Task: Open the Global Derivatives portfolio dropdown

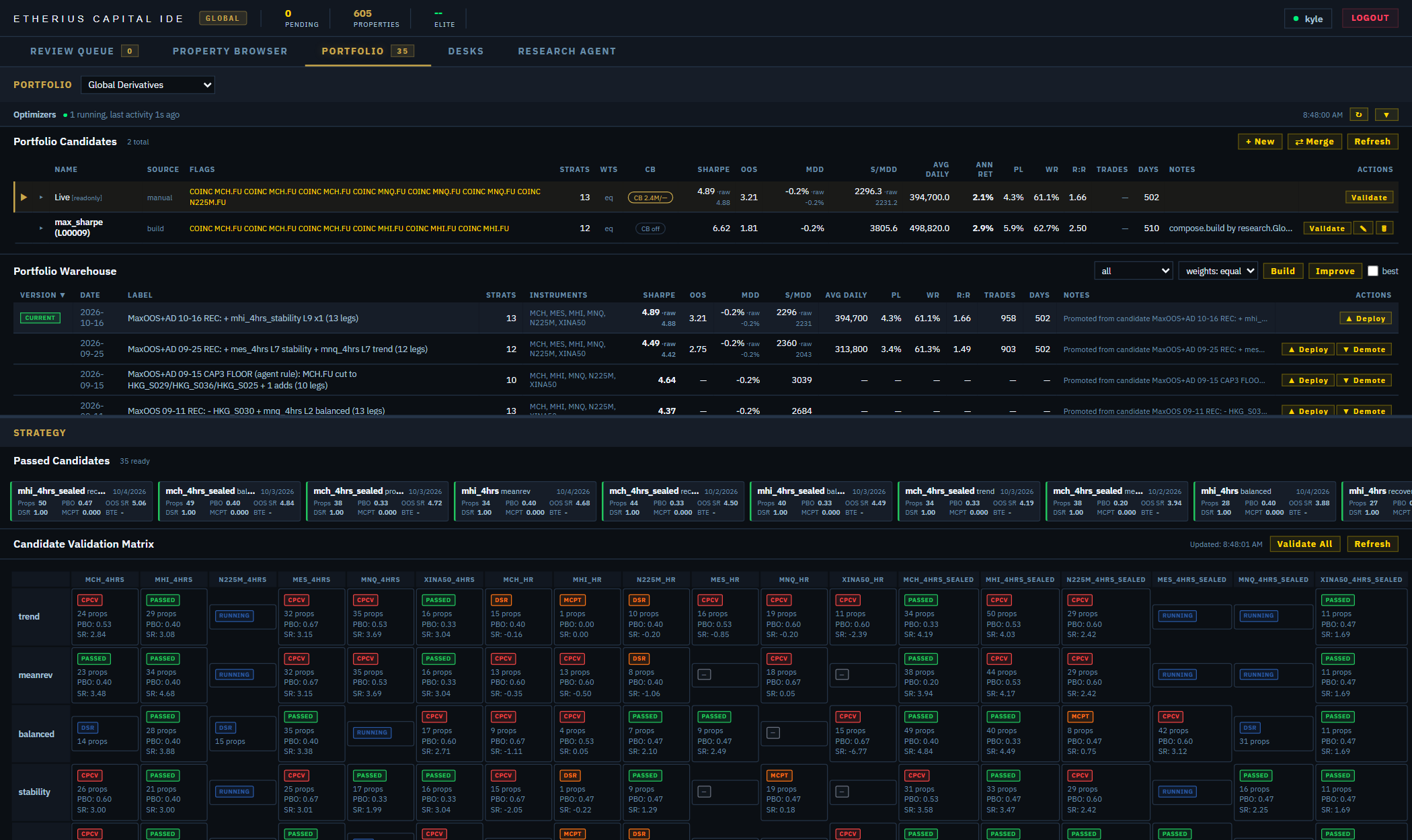Action: (148, 85)
